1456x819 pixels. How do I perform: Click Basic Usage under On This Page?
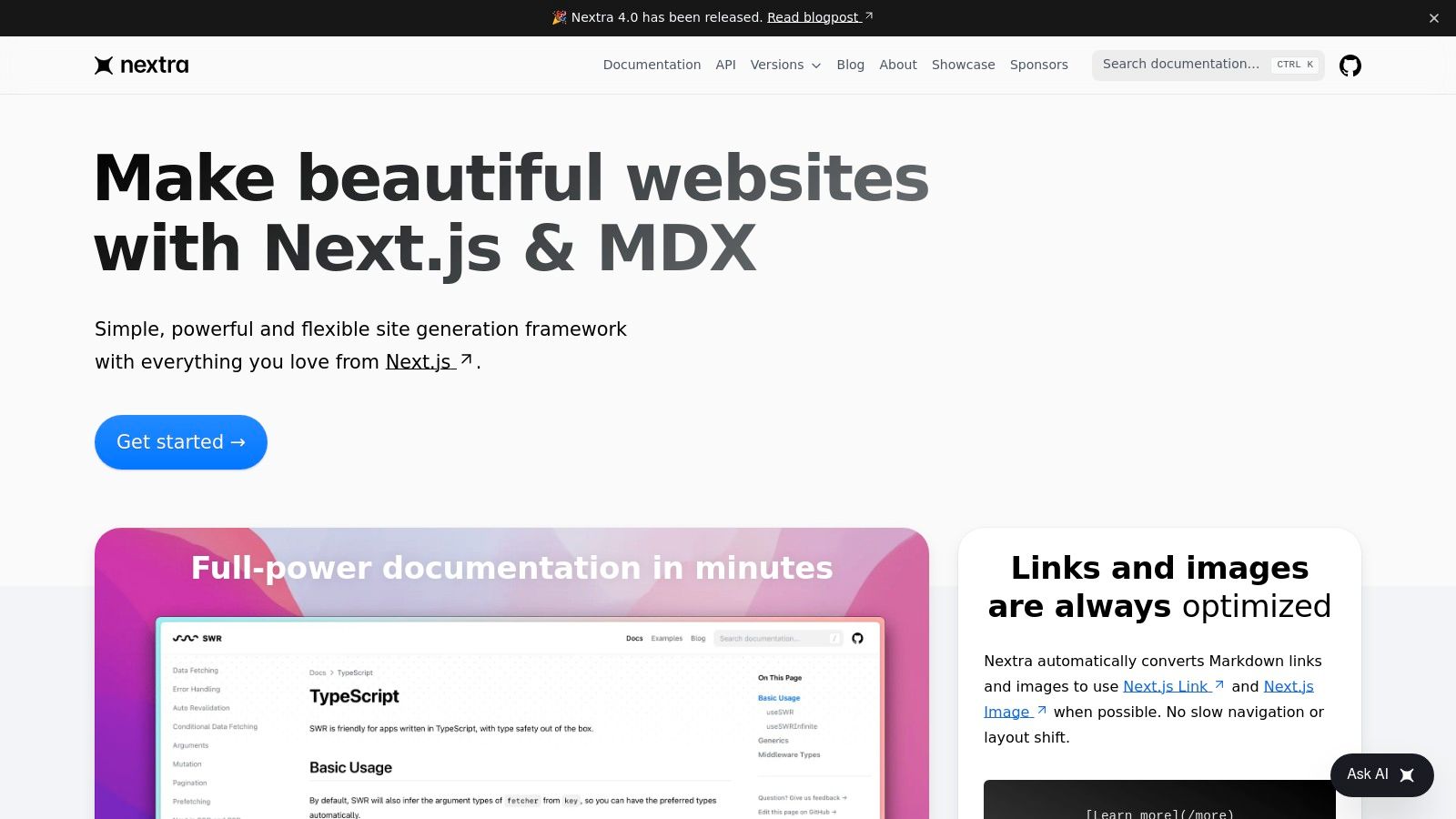tap(779, 697)
